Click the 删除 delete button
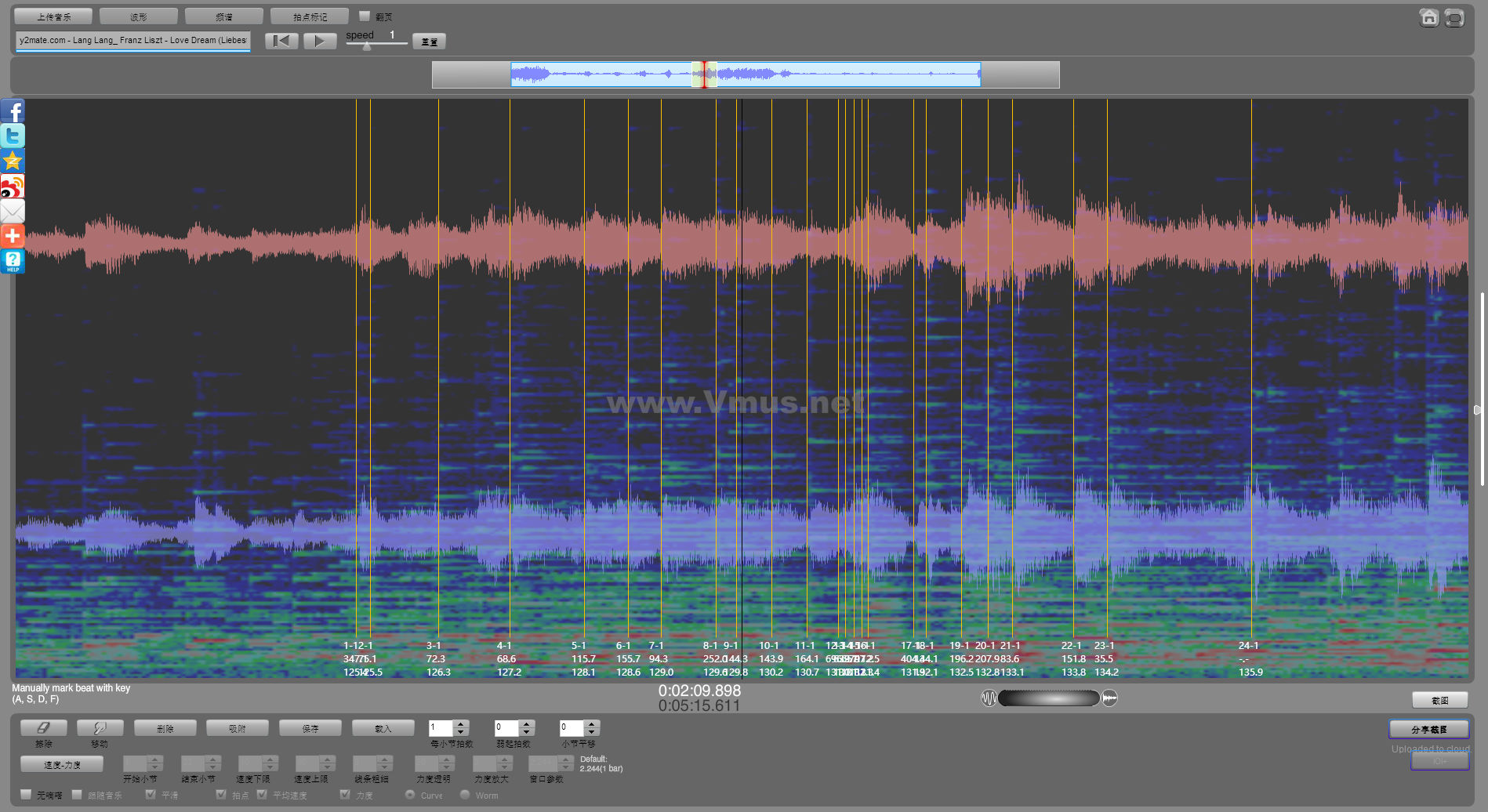The image size is (1488, 812). (165, 728)
